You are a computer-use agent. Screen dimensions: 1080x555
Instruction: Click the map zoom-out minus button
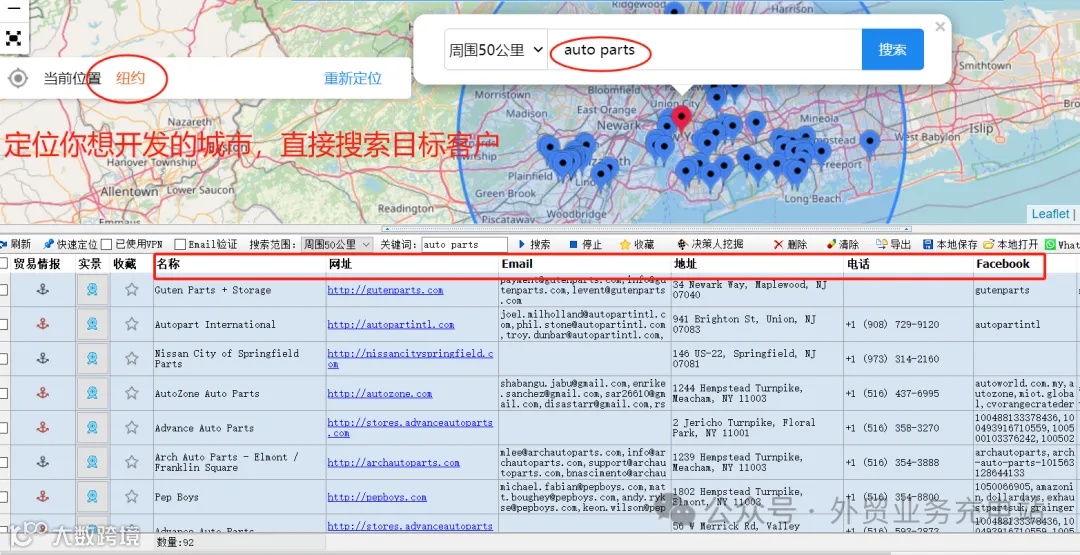click(13, 9)
